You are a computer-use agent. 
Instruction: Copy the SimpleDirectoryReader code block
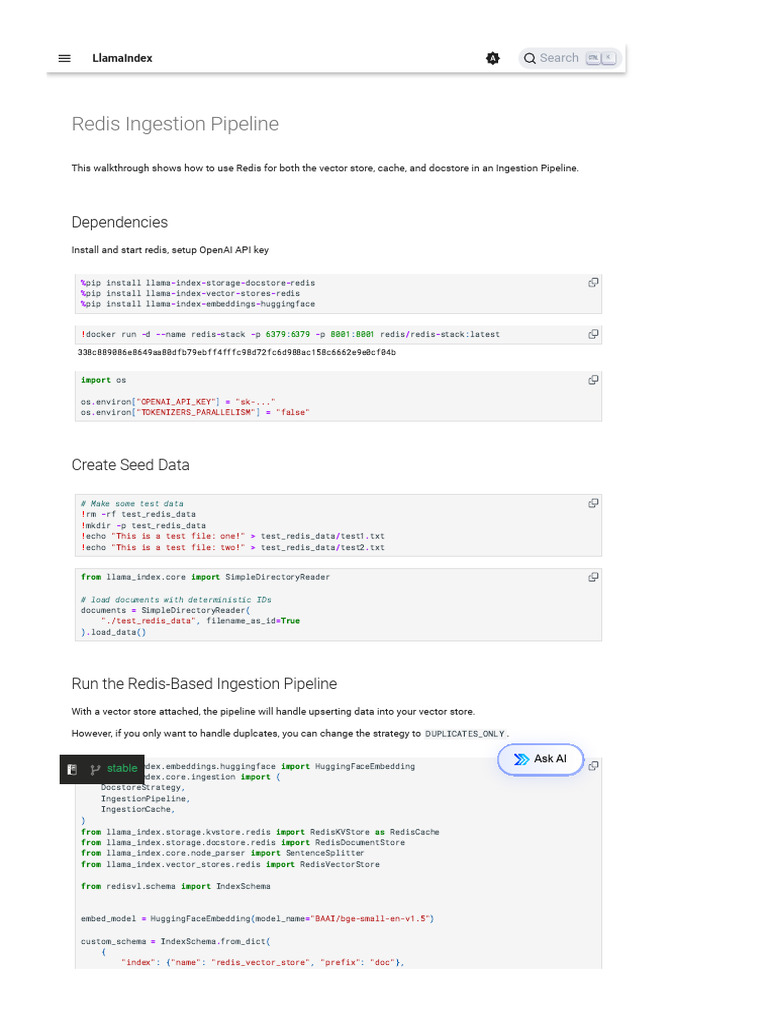[x=593, y=577]
